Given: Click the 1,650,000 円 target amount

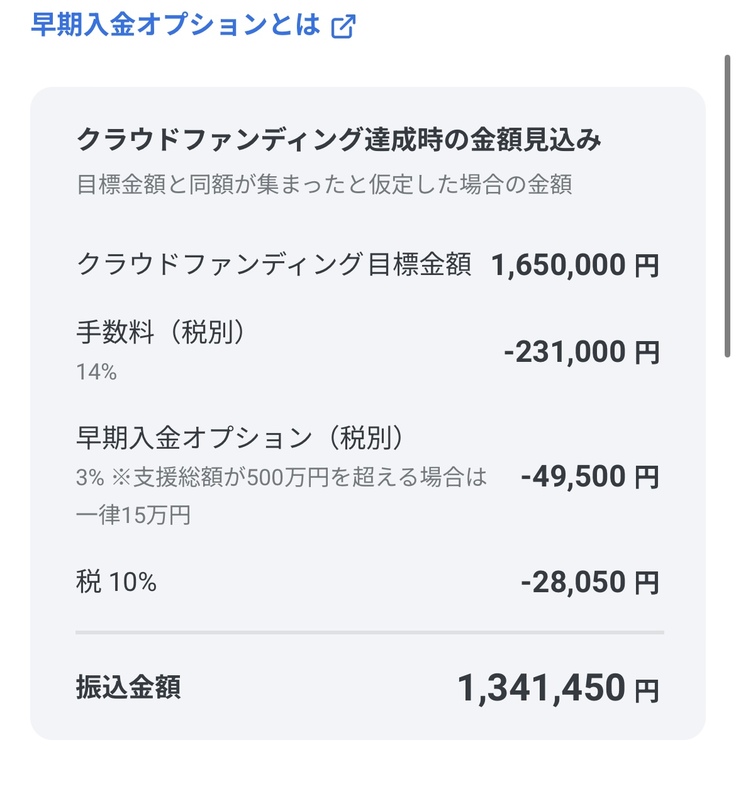Looking at the screenshot, I should (575, 265).
